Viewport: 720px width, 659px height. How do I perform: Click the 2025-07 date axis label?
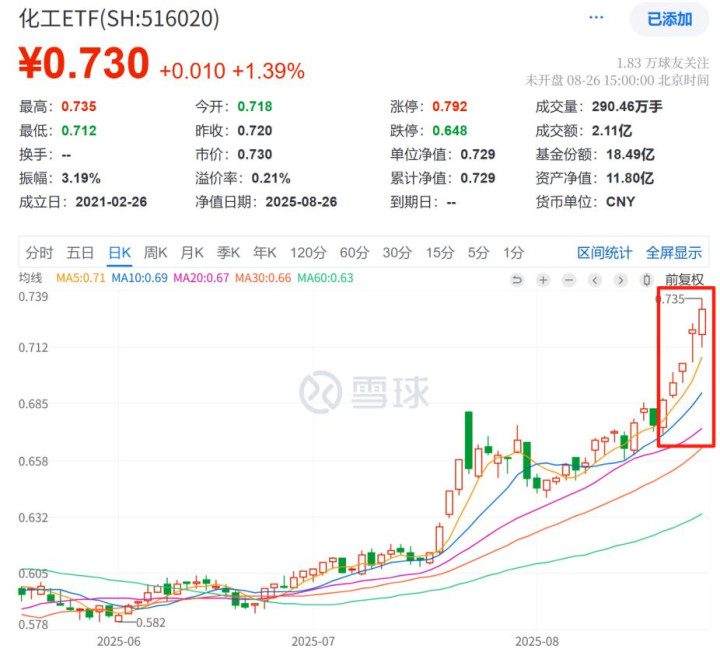coord(313,641)
